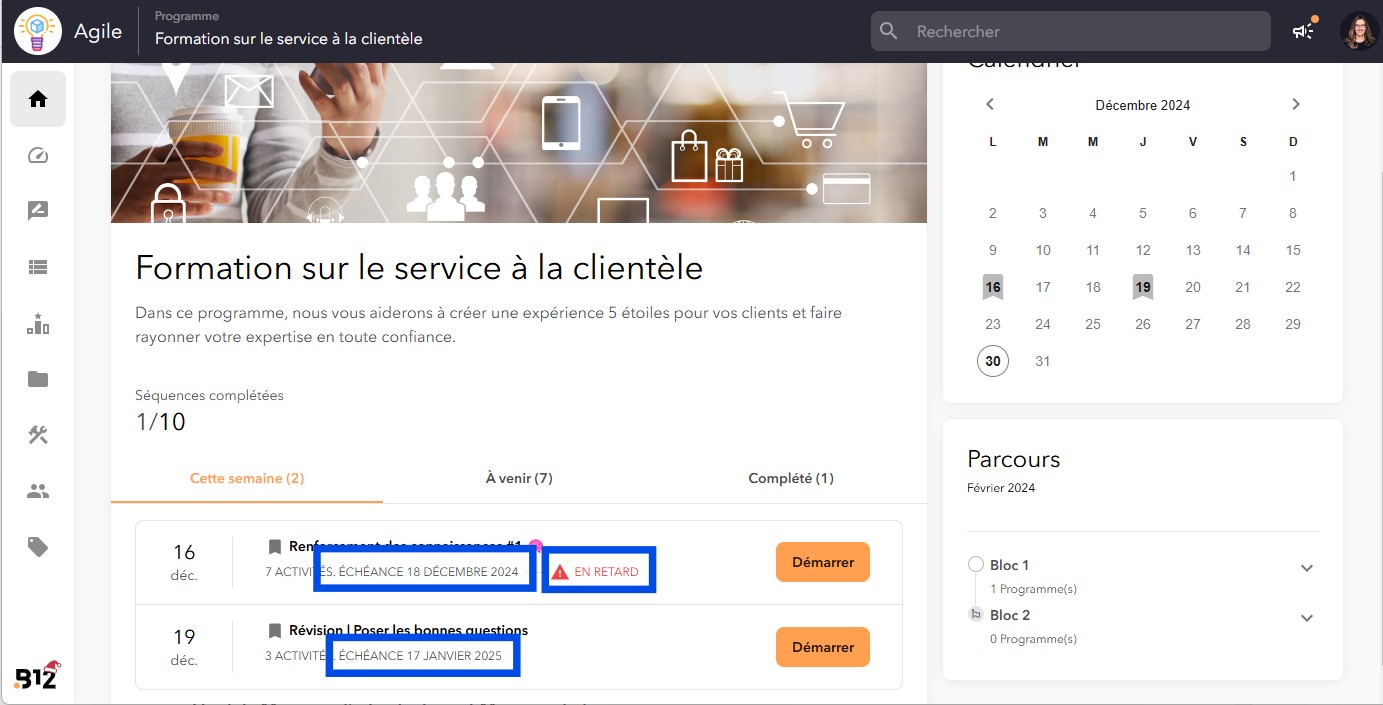Open the user profile avatar

click(1359, 31)
